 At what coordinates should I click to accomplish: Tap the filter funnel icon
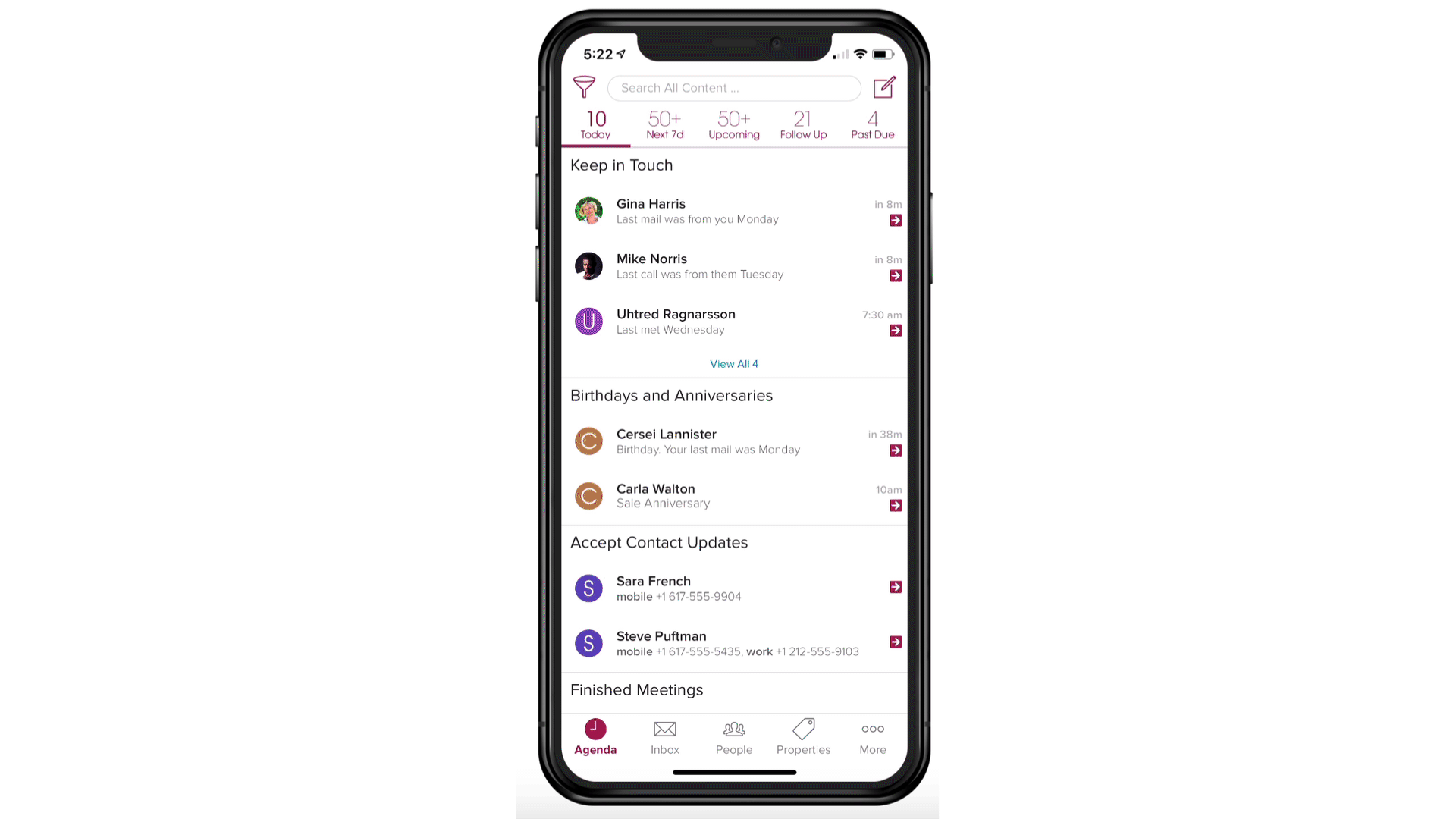pos(584,87)
